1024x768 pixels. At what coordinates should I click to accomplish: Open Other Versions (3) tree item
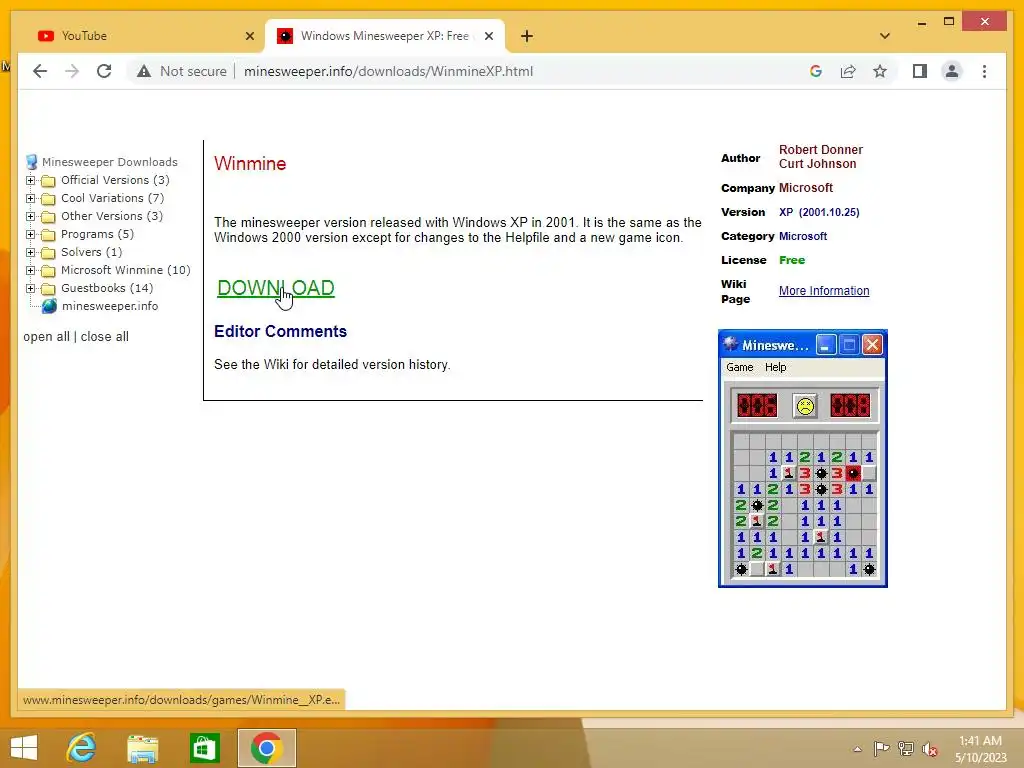click(x=112, y=216)
